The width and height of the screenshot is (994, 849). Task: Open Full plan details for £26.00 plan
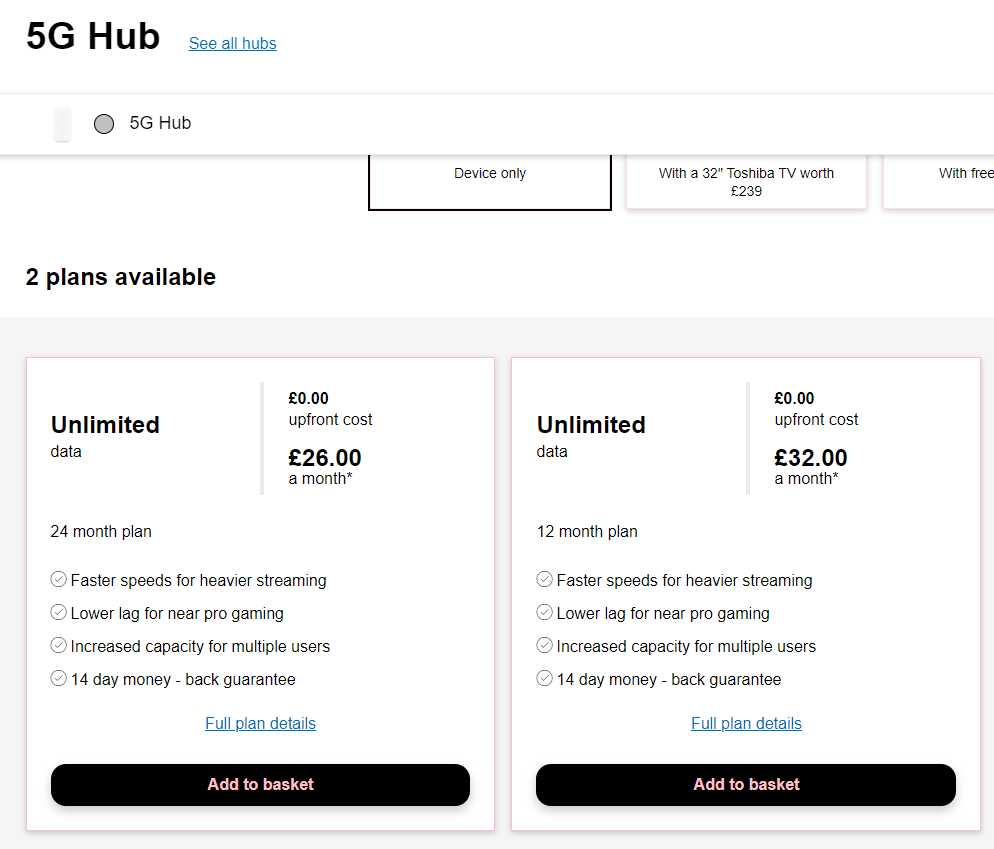261,723
